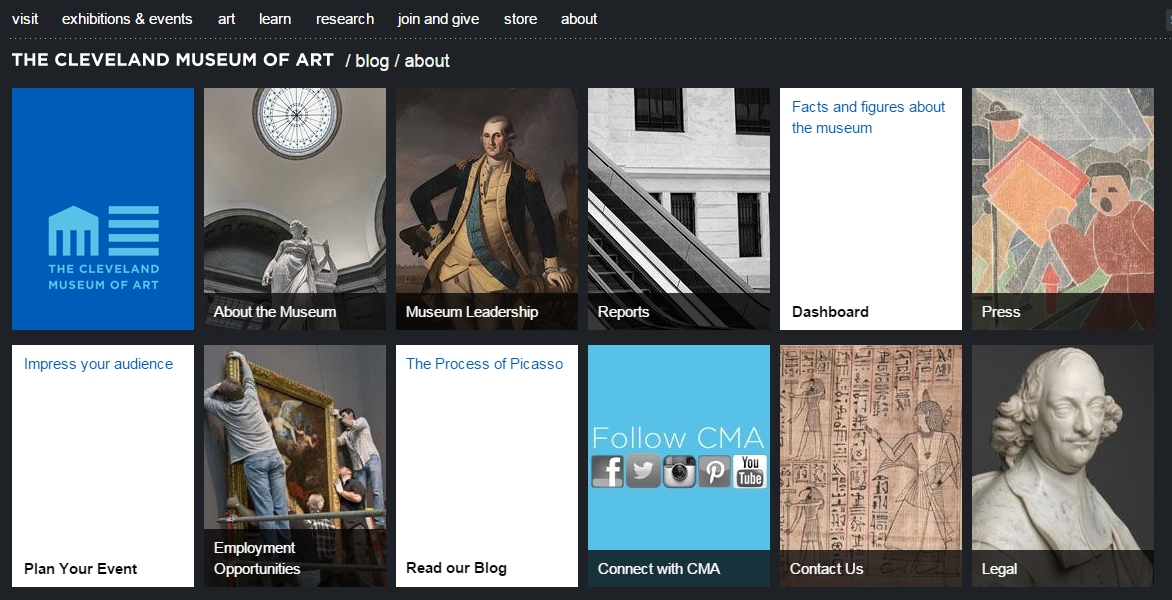Viewport: 1172px width, 600px height.
Task: Open the Museum Leadership portrait tile
Action: (487, 208)
